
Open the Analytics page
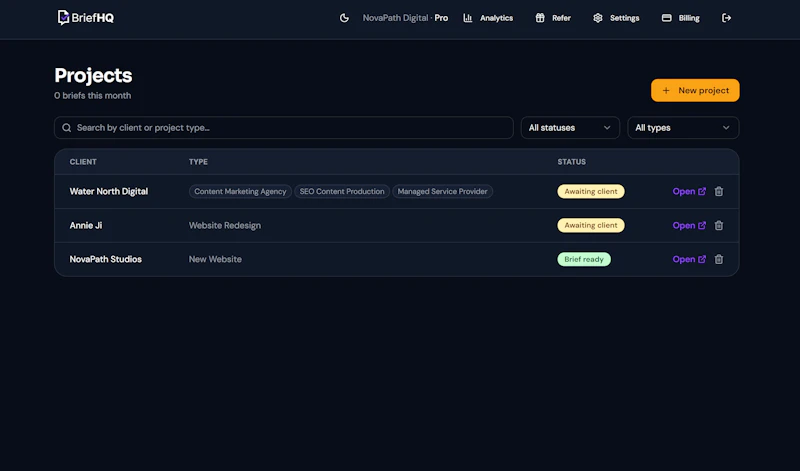pyautogui.click(x=488, y=18)
